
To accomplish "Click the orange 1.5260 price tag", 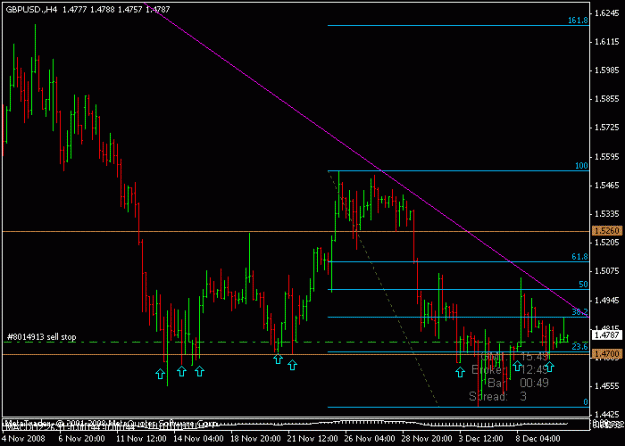I will 607,231.
